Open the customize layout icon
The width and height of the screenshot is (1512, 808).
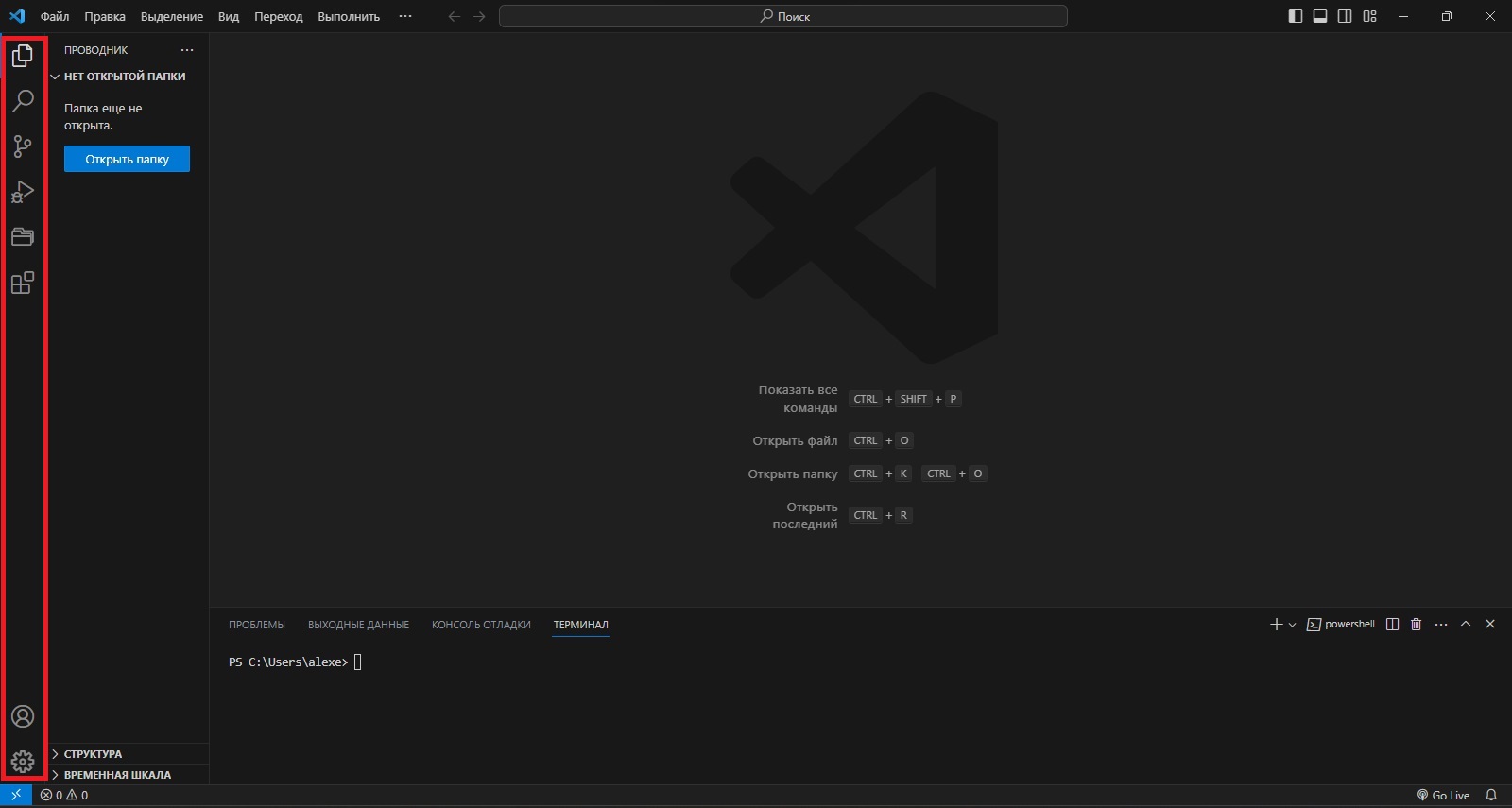tap(1370, 16)
